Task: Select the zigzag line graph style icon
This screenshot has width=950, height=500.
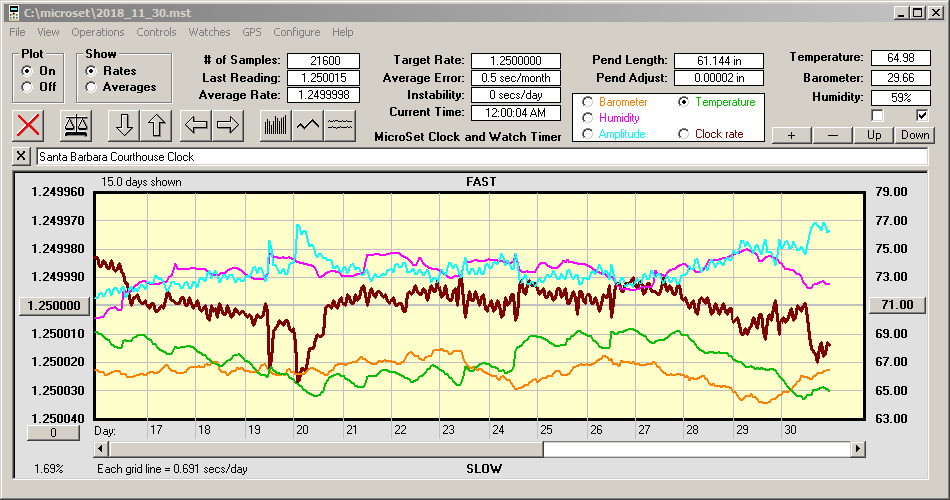Action: coord(308,125)
